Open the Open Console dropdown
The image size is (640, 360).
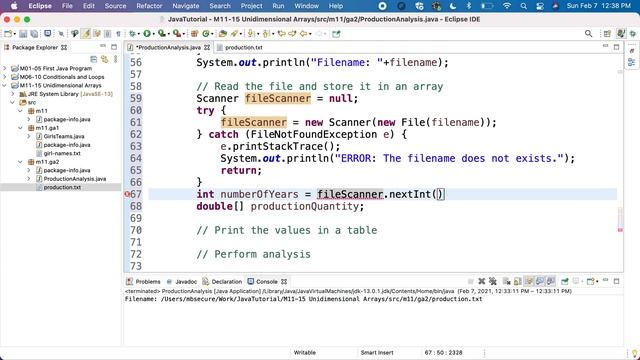coord(597,282)
